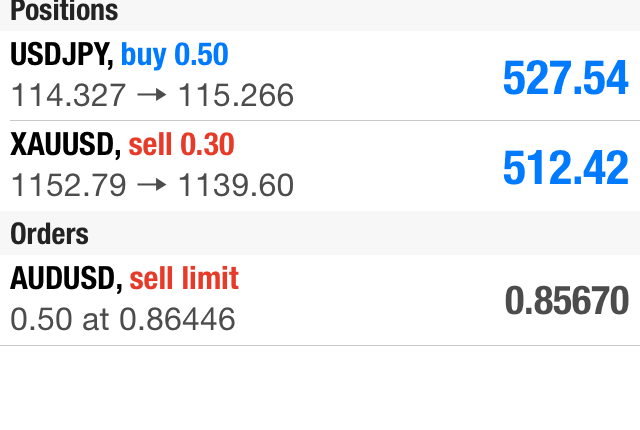The image size is (640, 430).
Task: Tap the XAUUSD profit value 512.42
Action: [x=565, y=167]
